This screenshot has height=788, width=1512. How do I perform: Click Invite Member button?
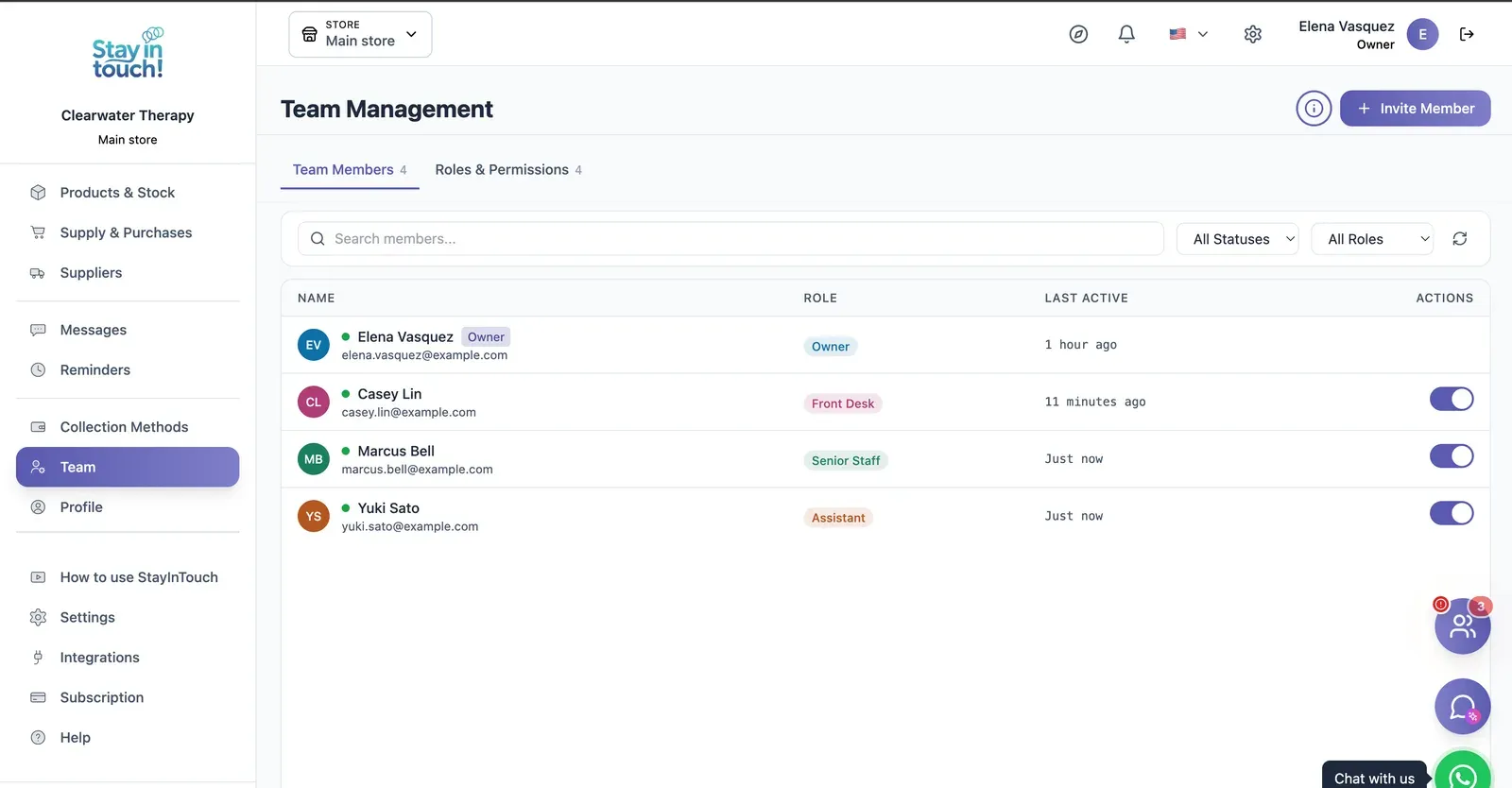1415,109
